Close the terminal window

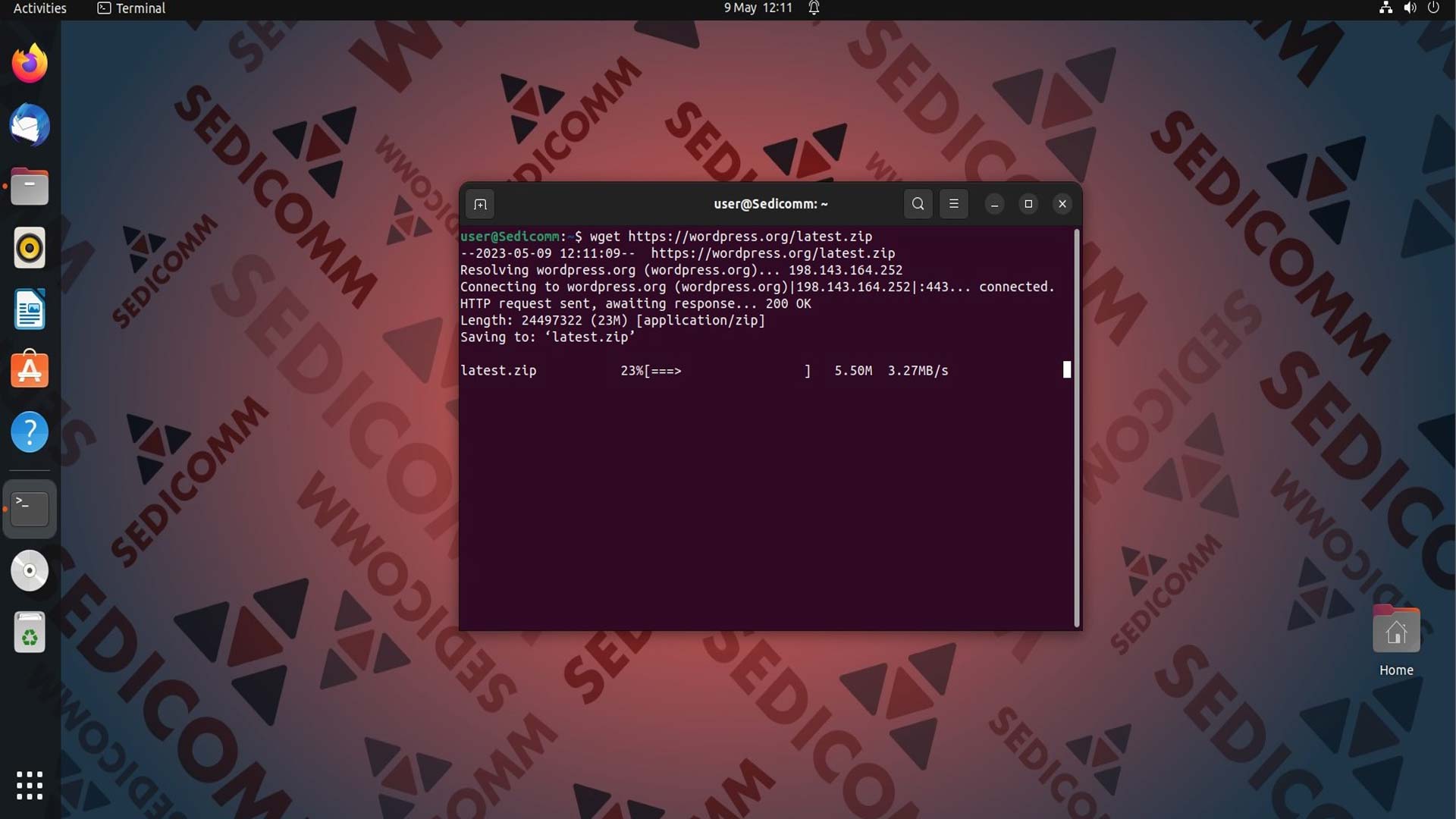1062,204
